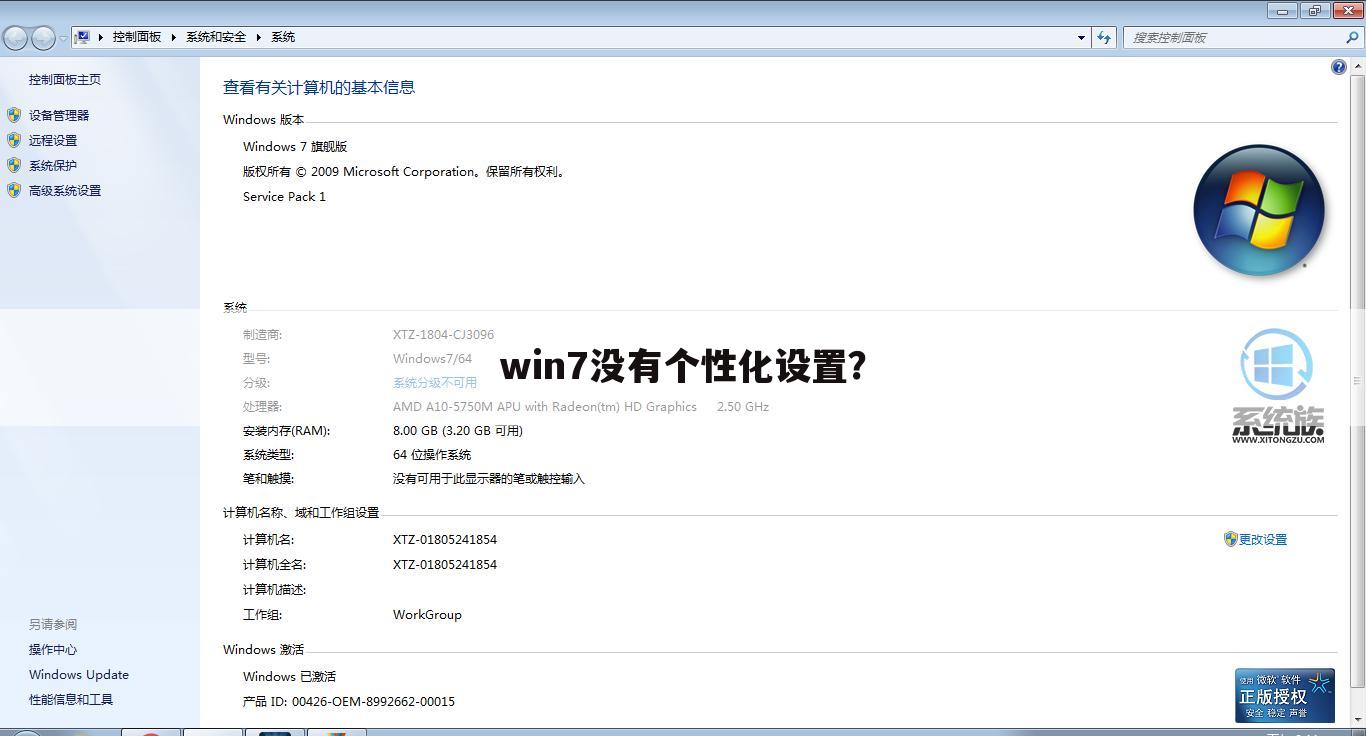1366x736 pixels.
Task: Click 系统分级不可用 rating link
Action: tap(435, 383)
